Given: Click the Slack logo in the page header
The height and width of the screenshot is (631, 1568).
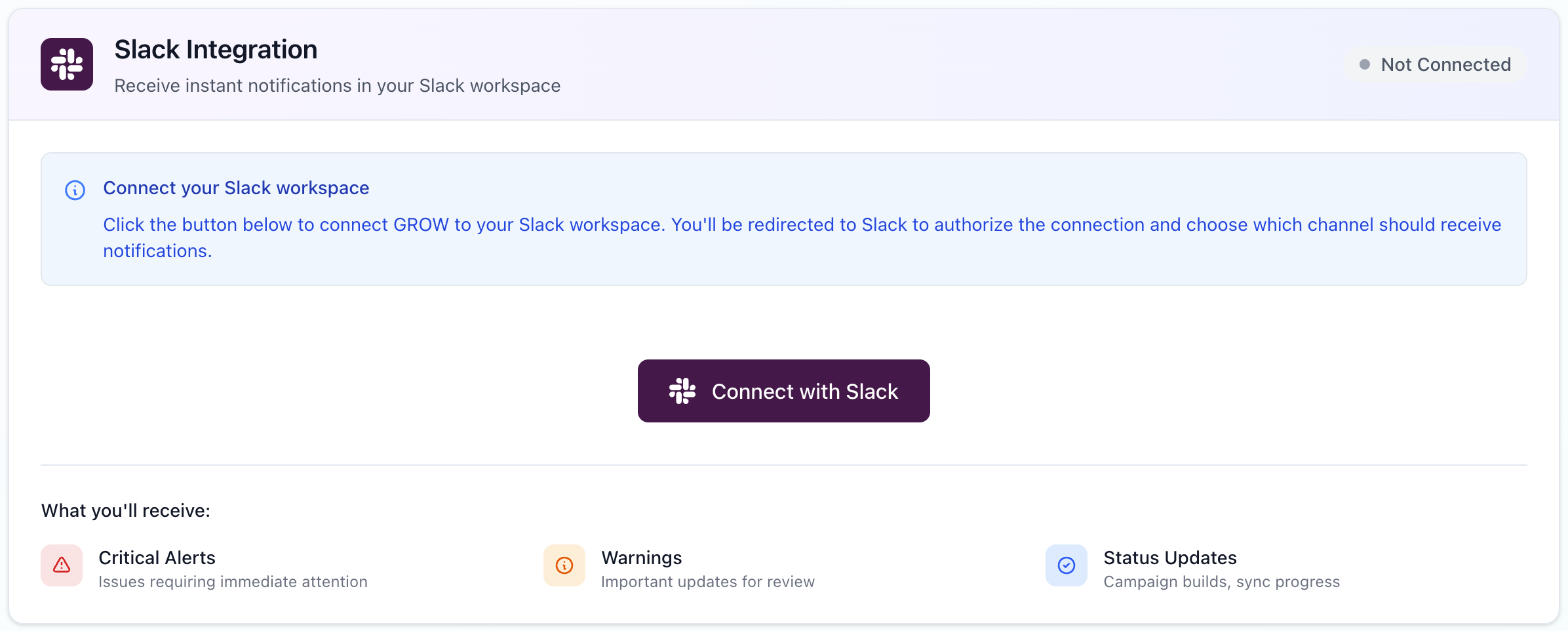Looking at the screenshot, I should (x=66, y=64).
